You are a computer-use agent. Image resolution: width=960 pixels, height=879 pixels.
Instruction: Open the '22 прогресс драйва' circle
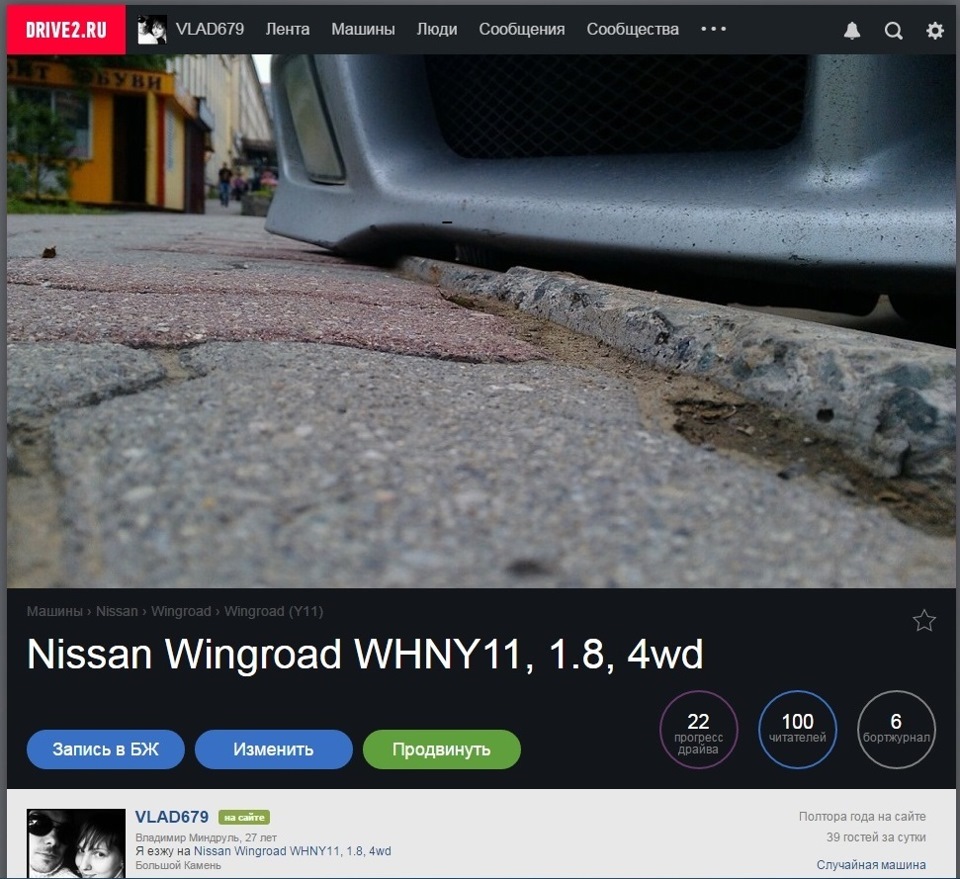click(698, 730)
